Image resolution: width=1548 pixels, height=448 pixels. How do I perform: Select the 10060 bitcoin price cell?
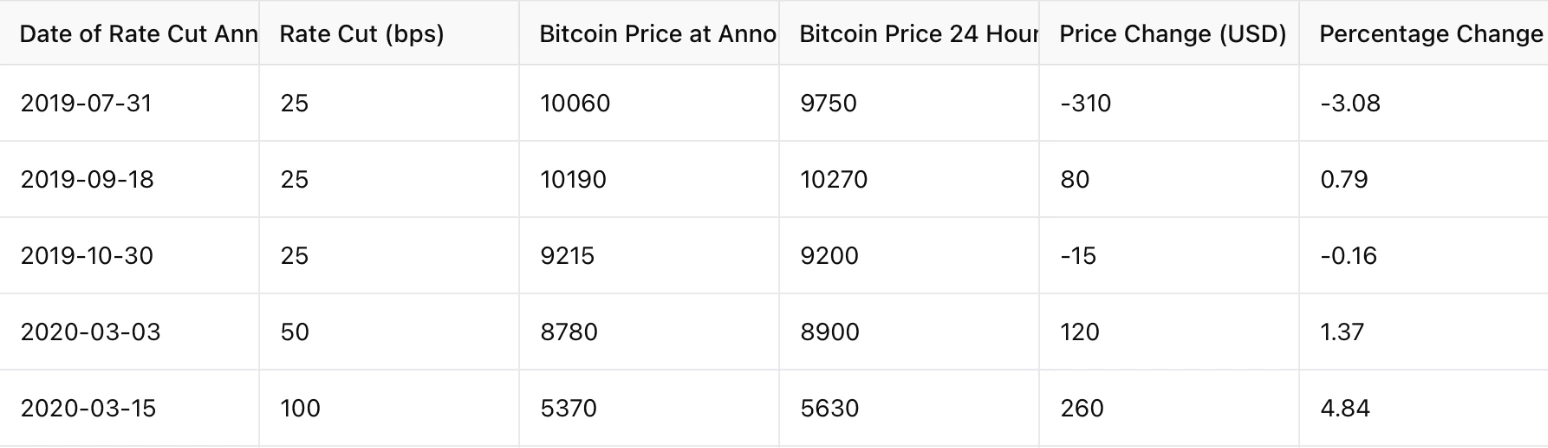[x=649, y=103]
